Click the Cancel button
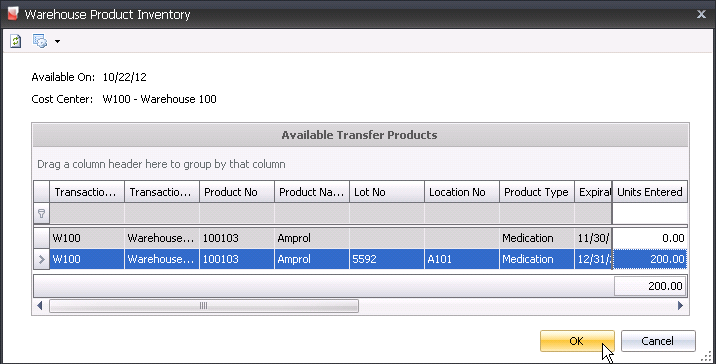 coord(658,341)
